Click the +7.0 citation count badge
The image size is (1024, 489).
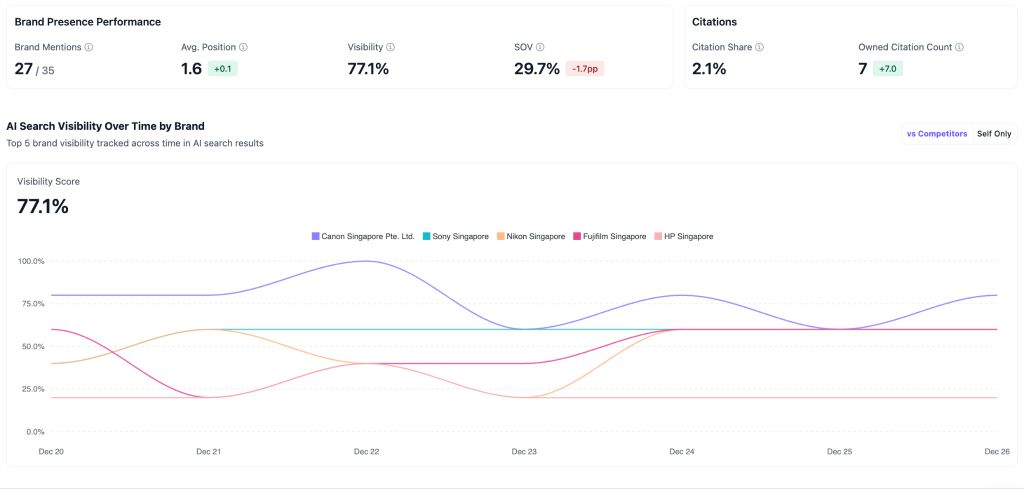888,69
